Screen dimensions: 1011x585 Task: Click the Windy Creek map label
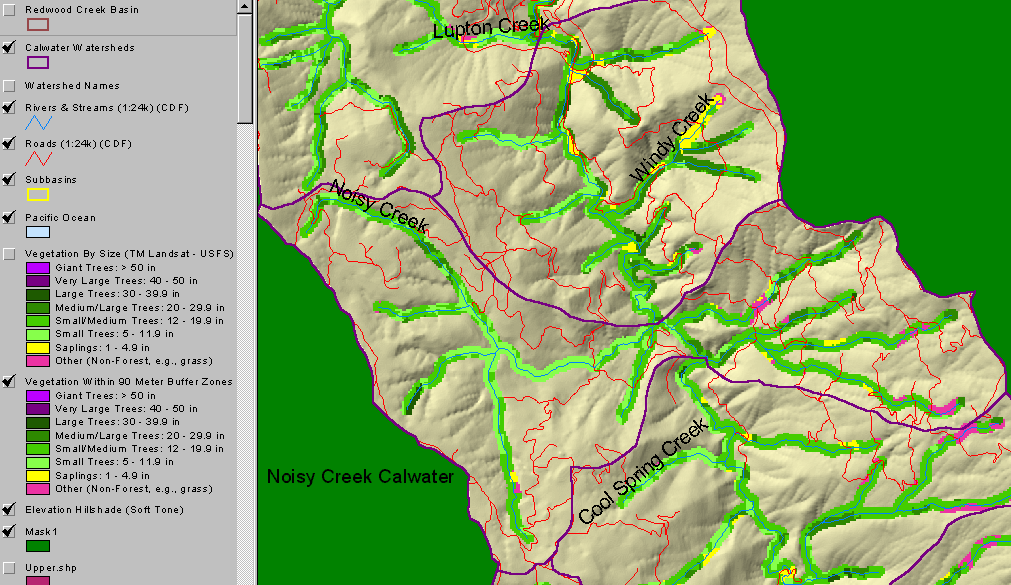click(x=671, y=137)
